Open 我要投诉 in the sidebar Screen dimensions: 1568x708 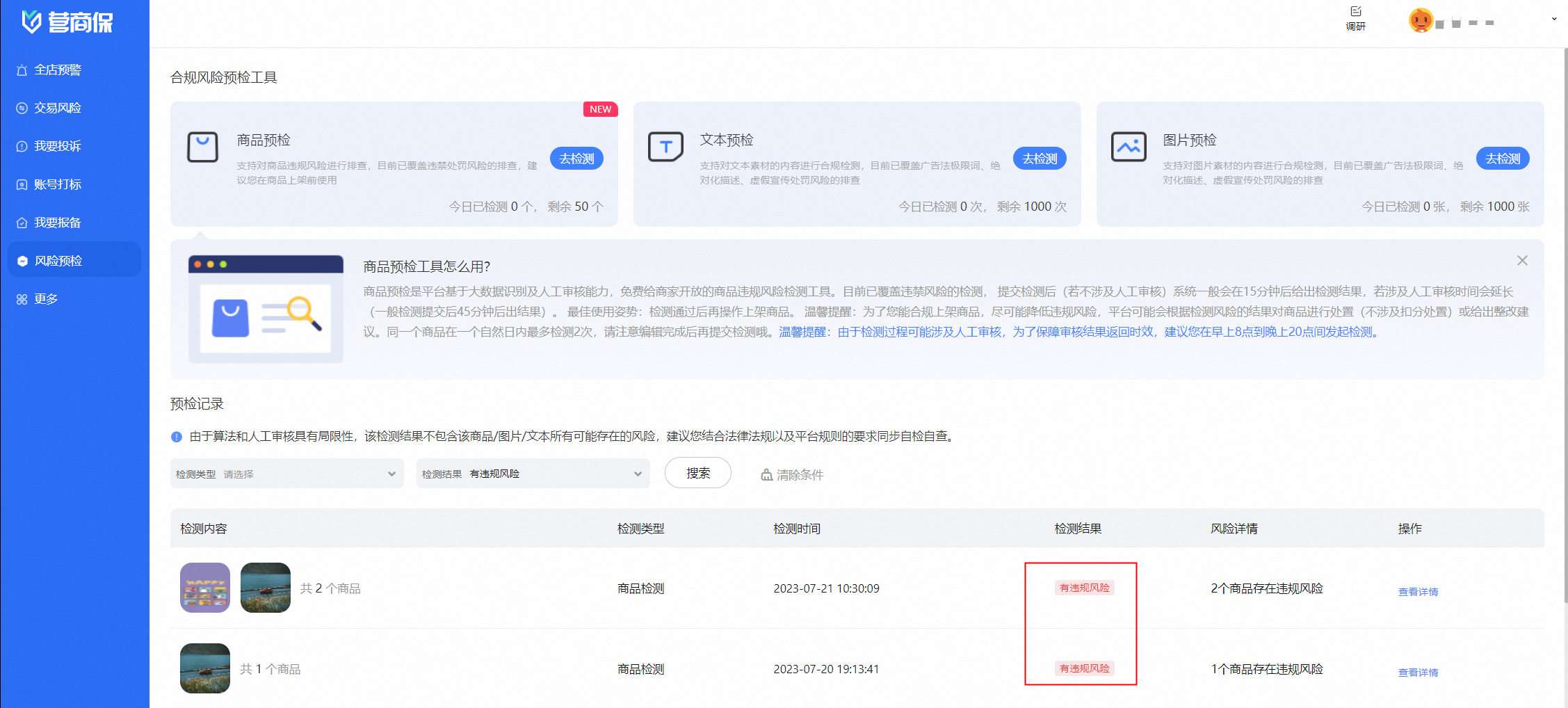(x=74, y=147)
